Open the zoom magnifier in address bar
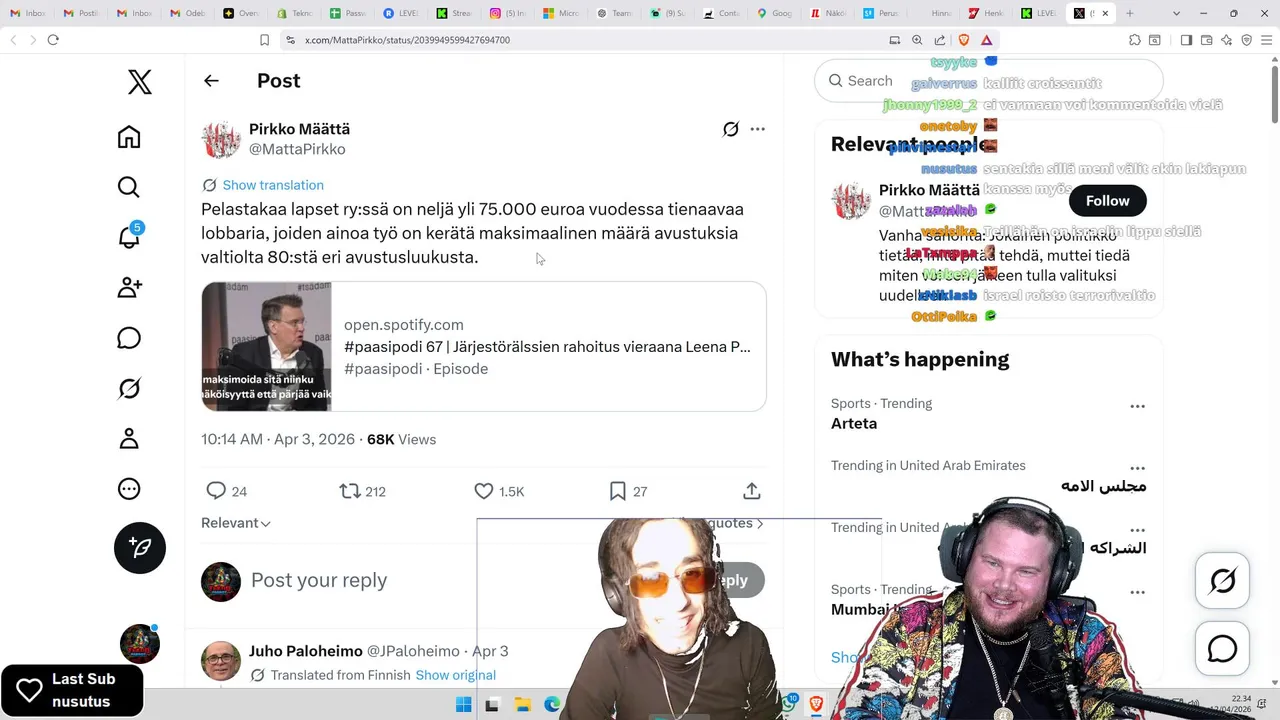 (917, 40)
